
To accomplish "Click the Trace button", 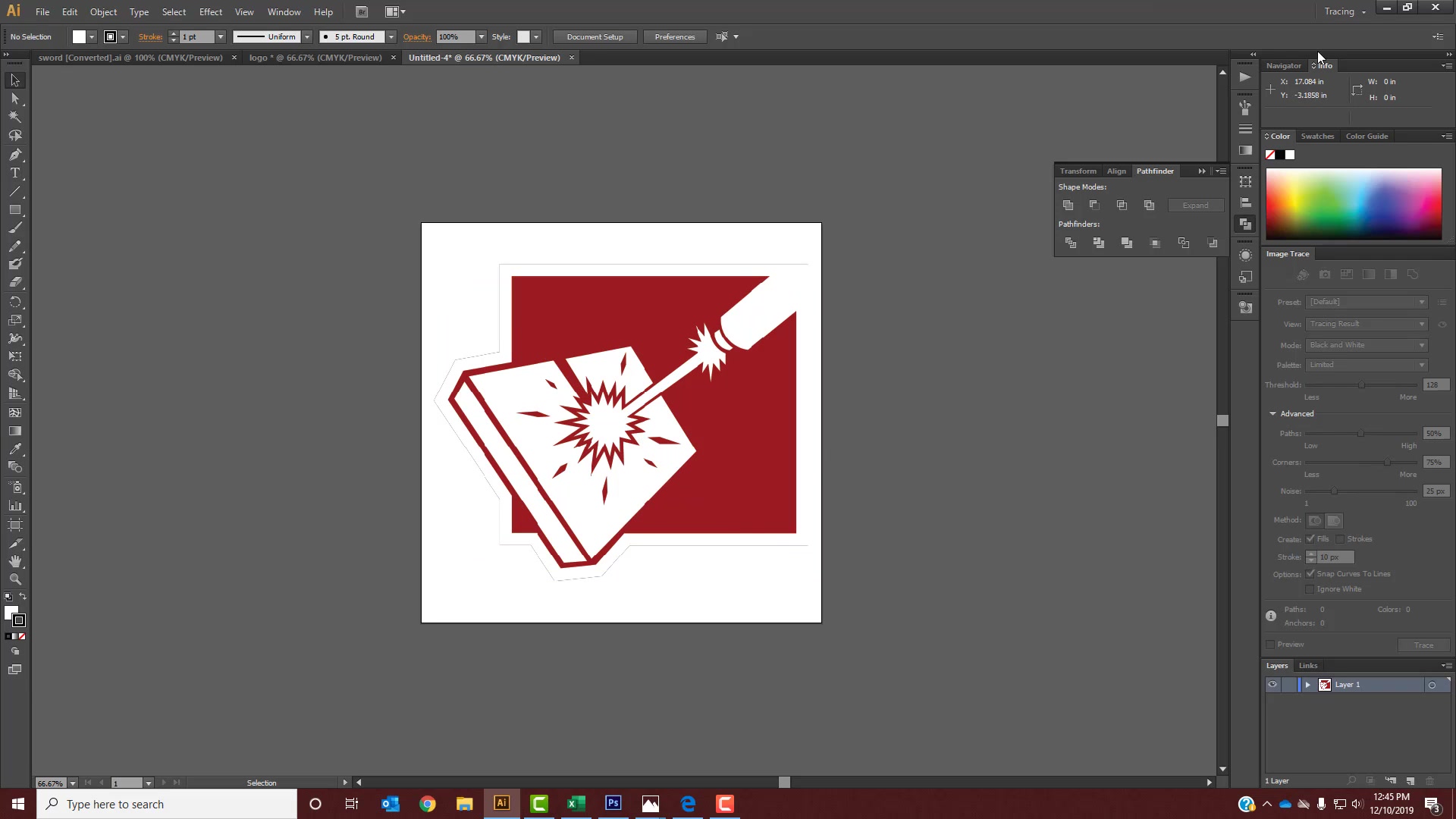I will click(1424, 645).
